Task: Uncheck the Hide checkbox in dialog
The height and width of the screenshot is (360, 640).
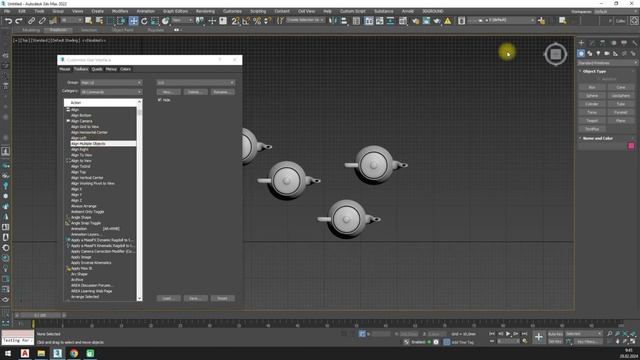Action: click(x=160, y=100)
